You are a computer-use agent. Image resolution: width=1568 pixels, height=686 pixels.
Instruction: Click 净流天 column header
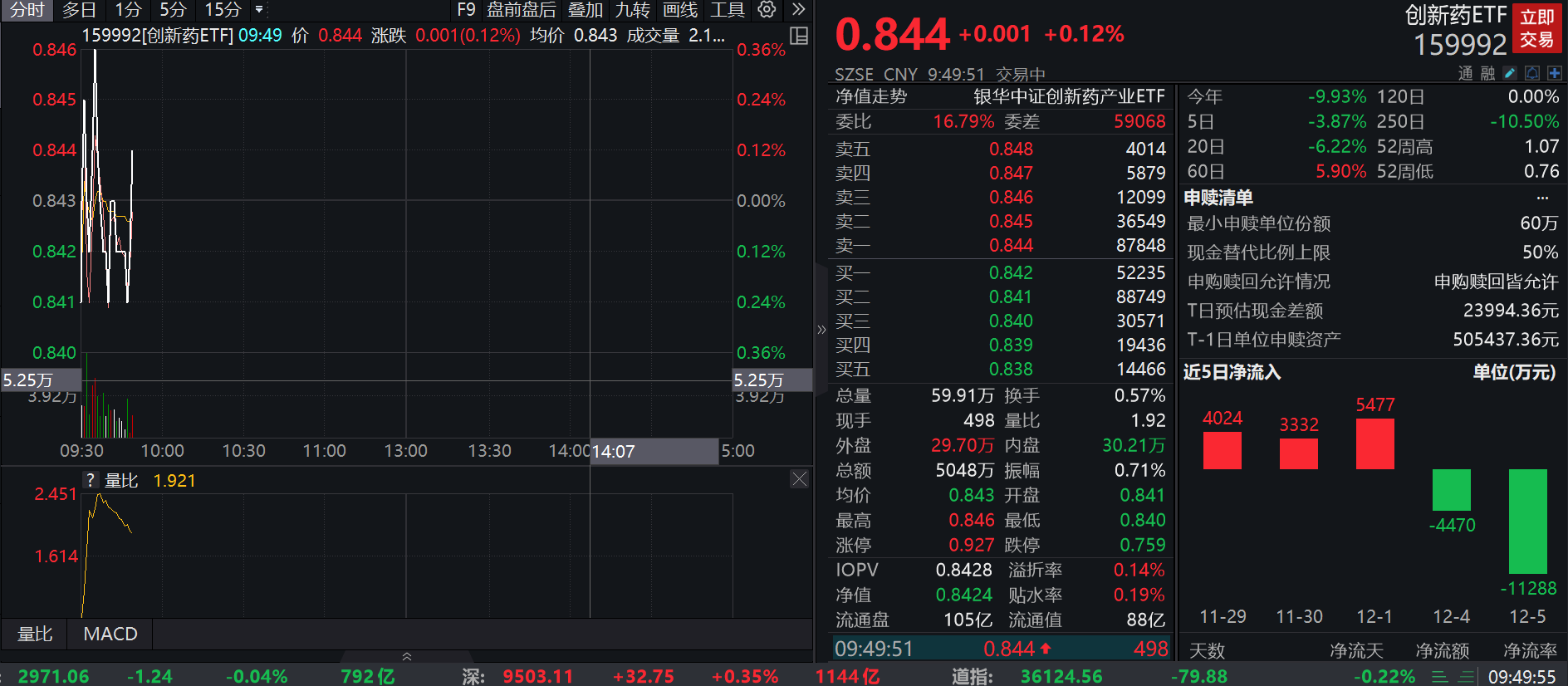pos(1356,650)
